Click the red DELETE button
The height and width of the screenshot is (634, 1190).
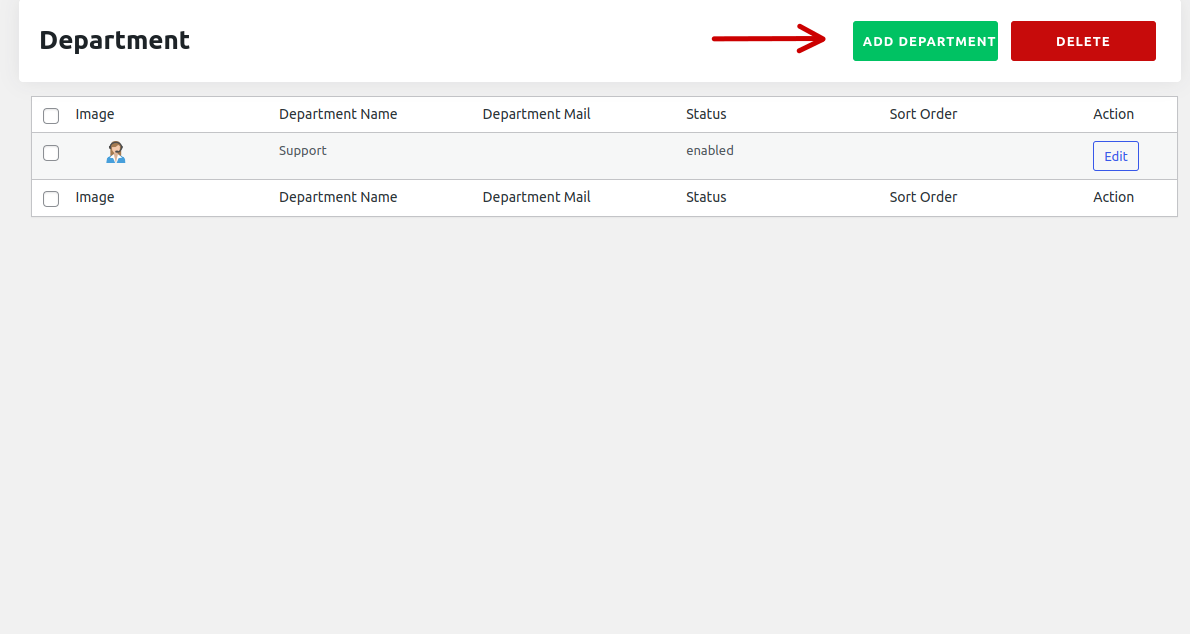1083,41
